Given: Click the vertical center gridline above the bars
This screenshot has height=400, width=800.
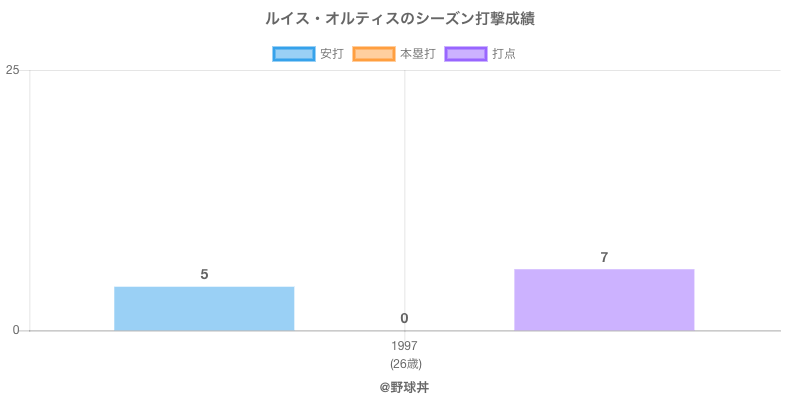Looking at the screenshot, I should [x=405, y=180].
